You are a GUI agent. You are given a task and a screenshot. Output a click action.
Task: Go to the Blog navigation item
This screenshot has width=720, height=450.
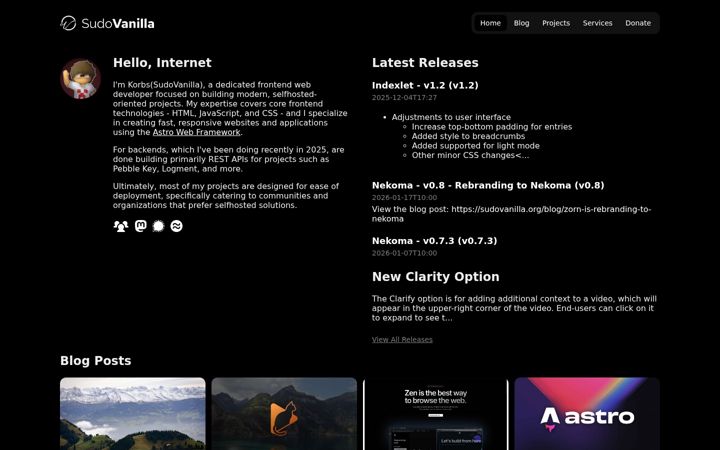[521, 23]
